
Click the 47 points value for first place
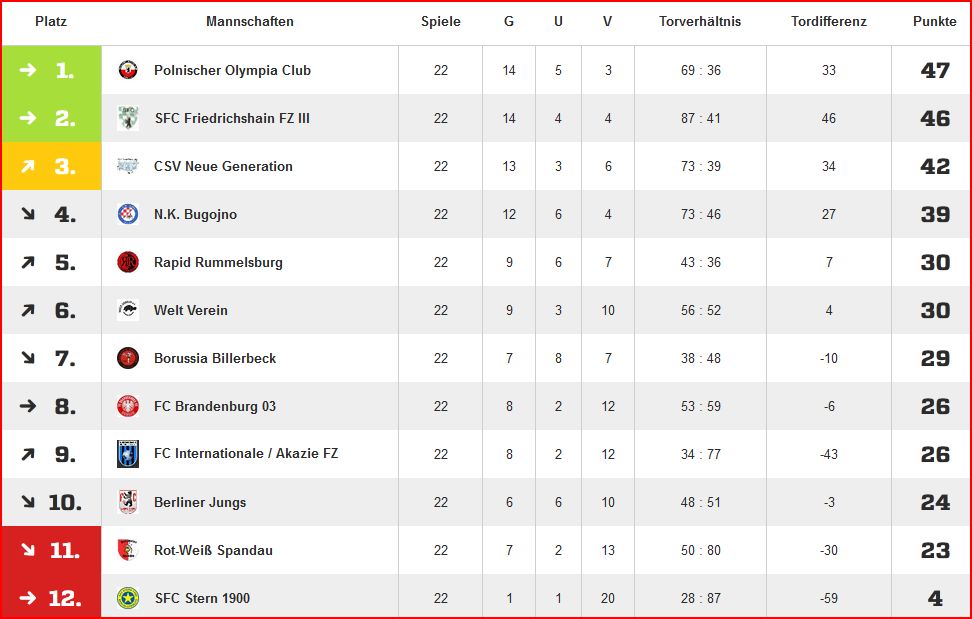(935, 70)
